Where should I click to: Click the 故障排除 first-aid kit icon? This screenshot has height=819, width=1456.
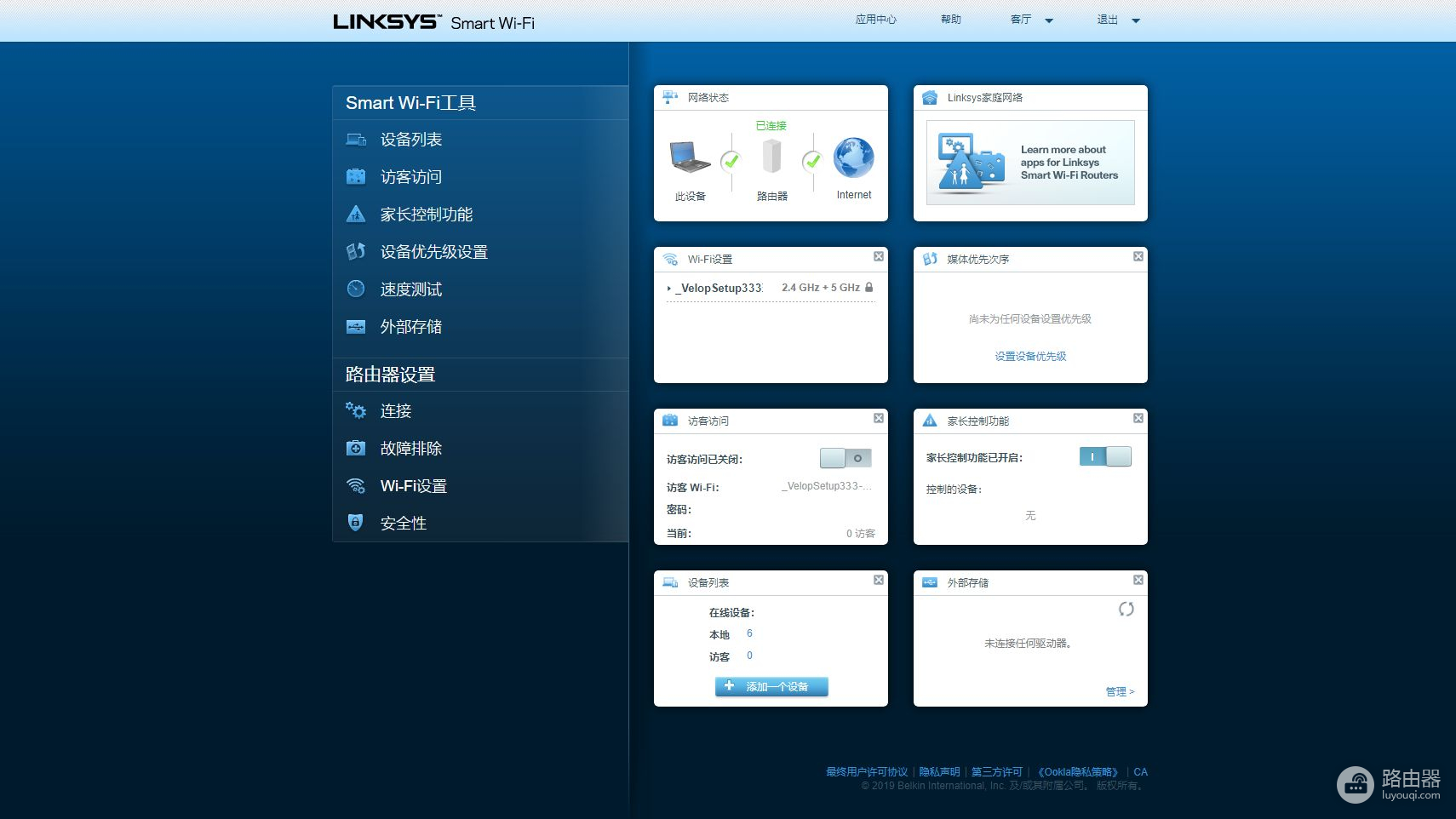click(x=356, y=449)
